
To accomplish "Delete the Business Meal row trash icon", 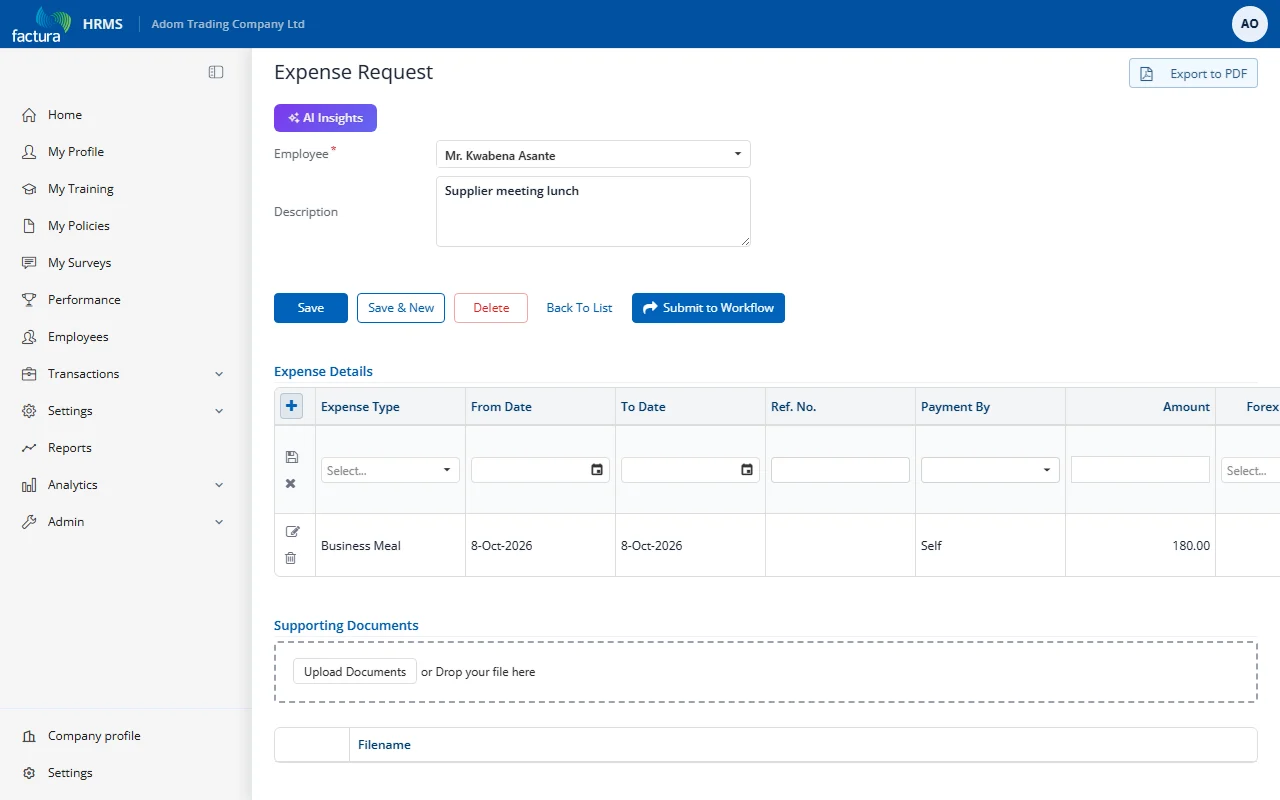I will (291, 558).
